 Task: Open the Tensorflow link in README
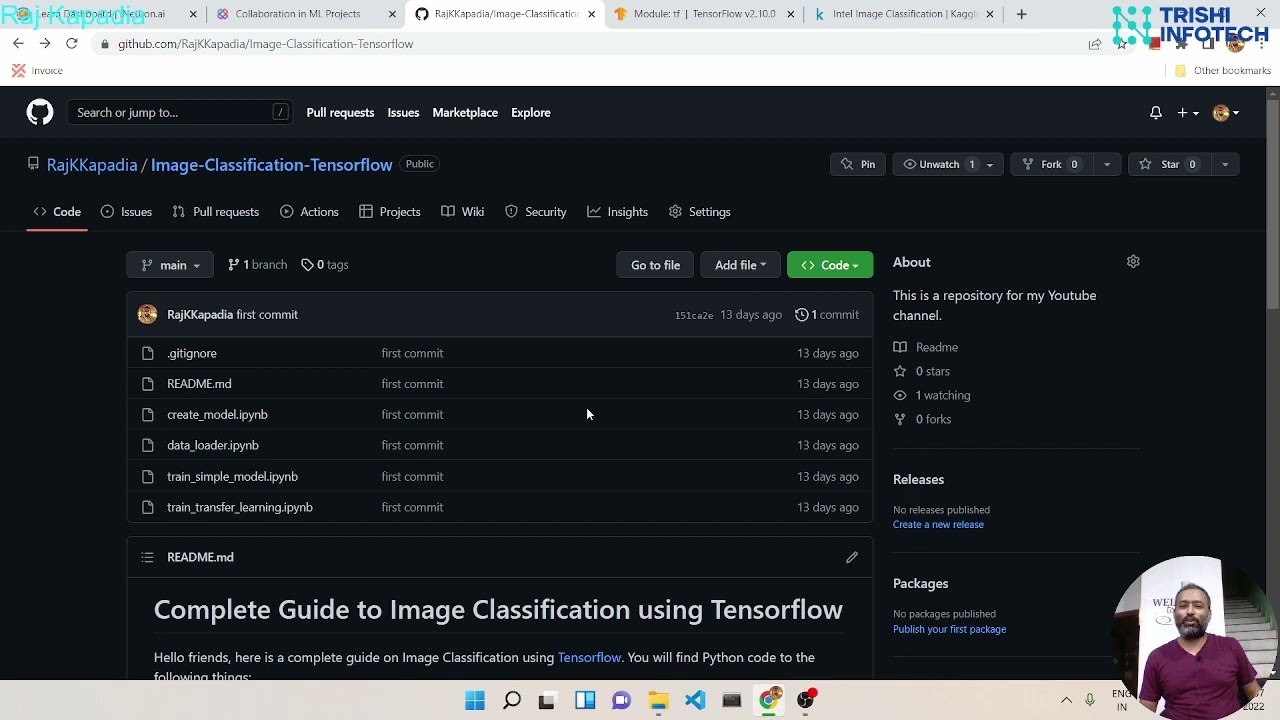(589, 658)
